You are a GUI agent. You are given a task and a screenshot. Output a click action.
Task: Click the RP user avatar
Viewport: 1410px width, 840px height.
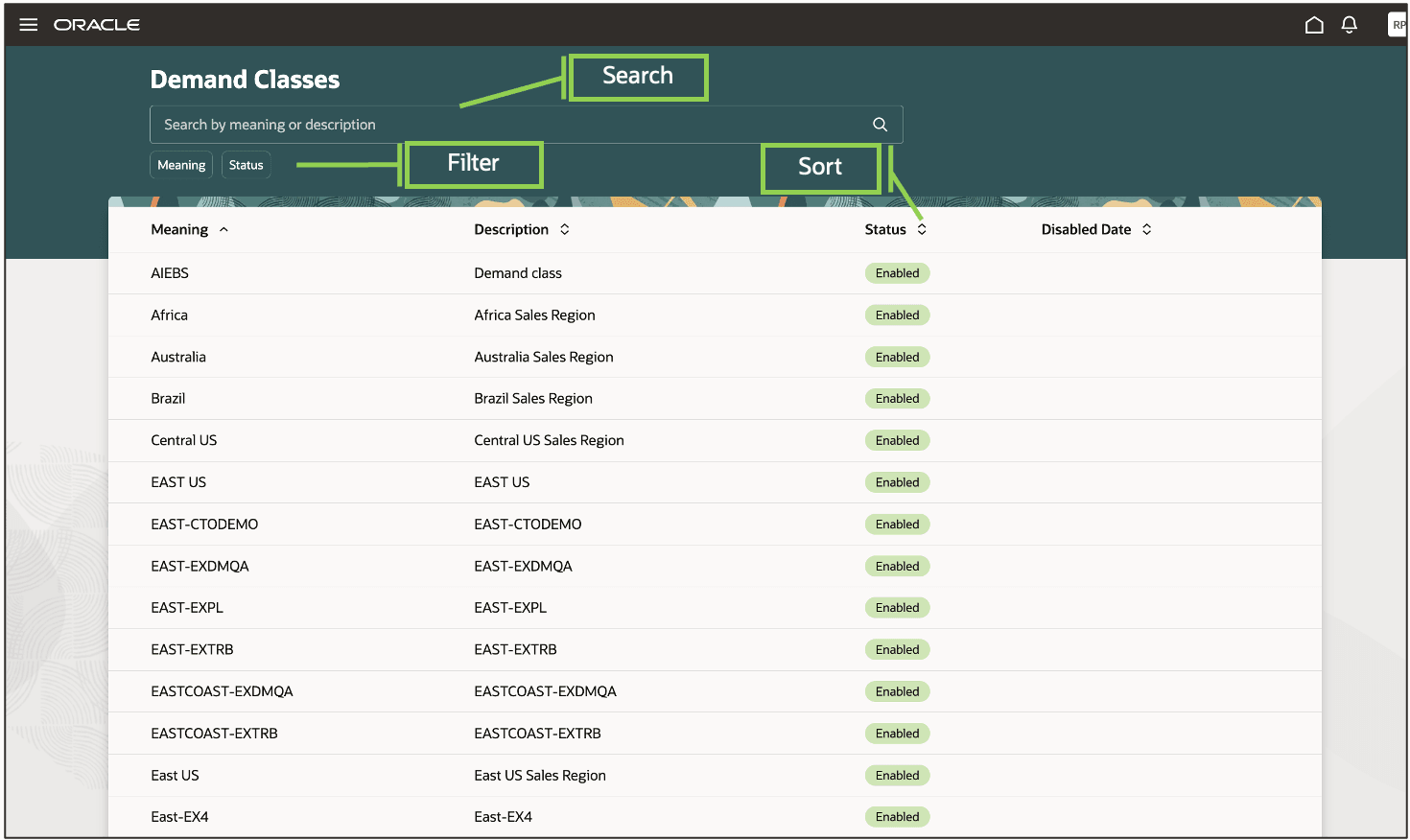[1397, 24]
